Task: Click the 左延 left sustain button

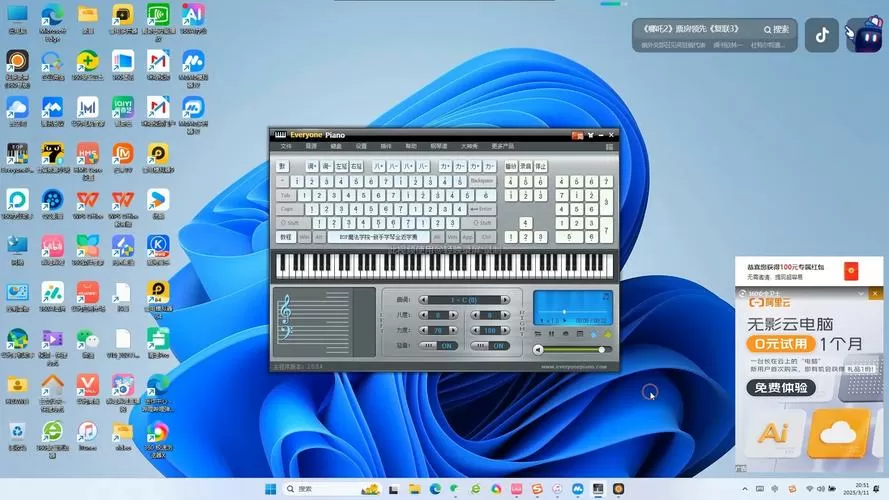Action: click(341, 166)
